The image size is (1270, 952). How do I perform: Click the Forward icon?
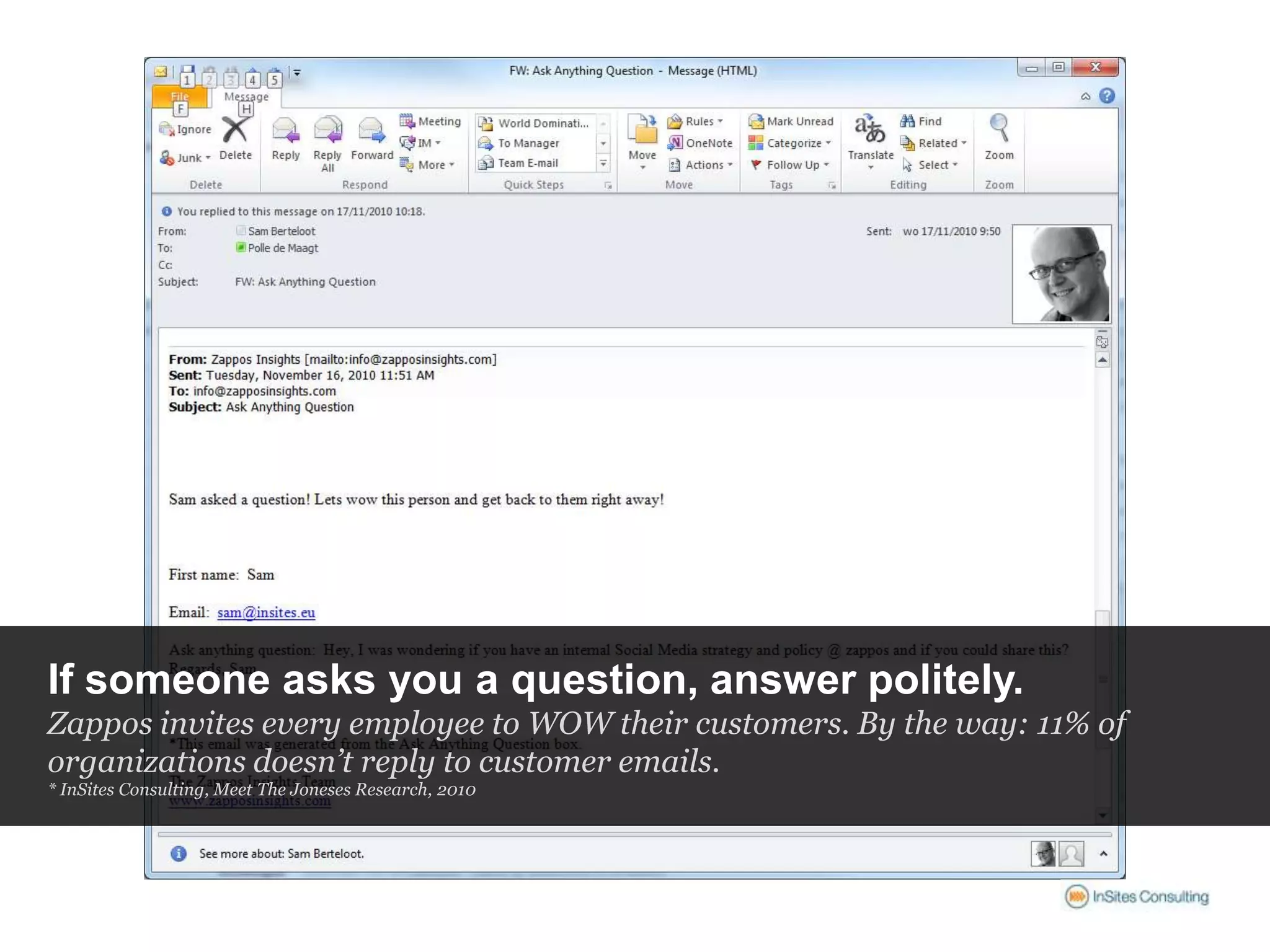click(371, 138)
